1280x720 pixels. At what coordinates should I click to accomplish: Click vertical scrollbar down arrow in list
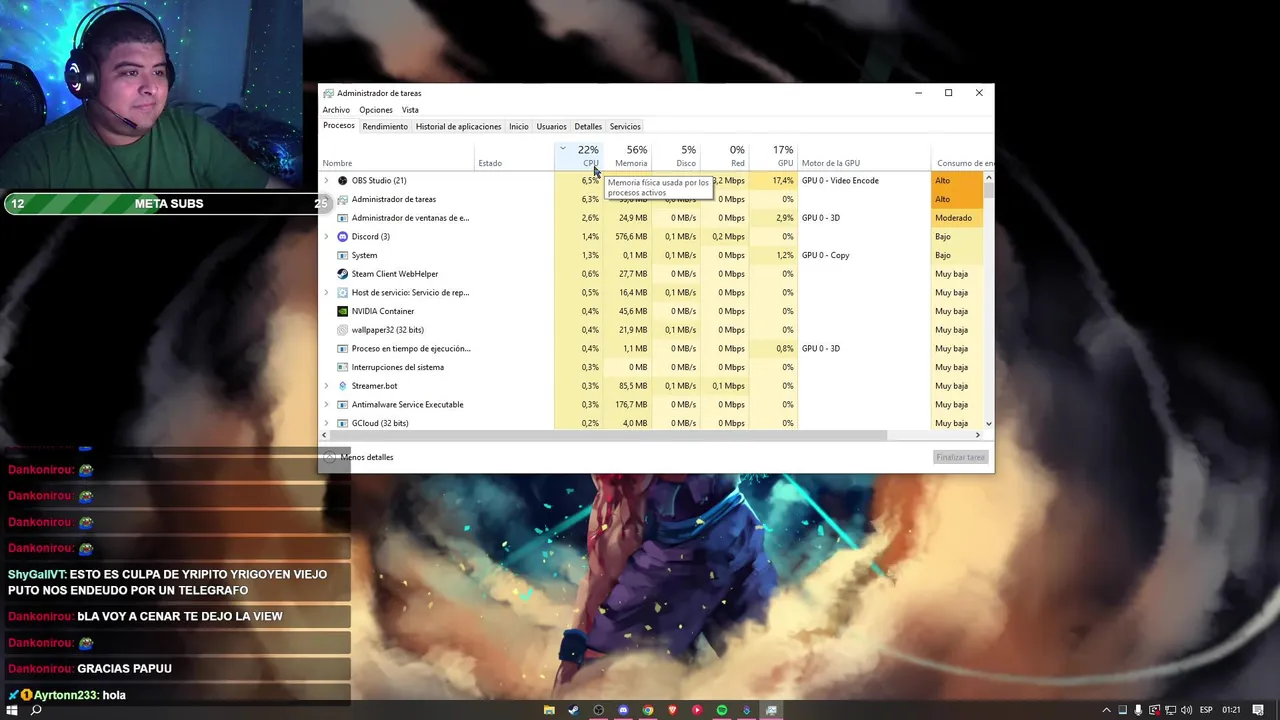(989, 423)
